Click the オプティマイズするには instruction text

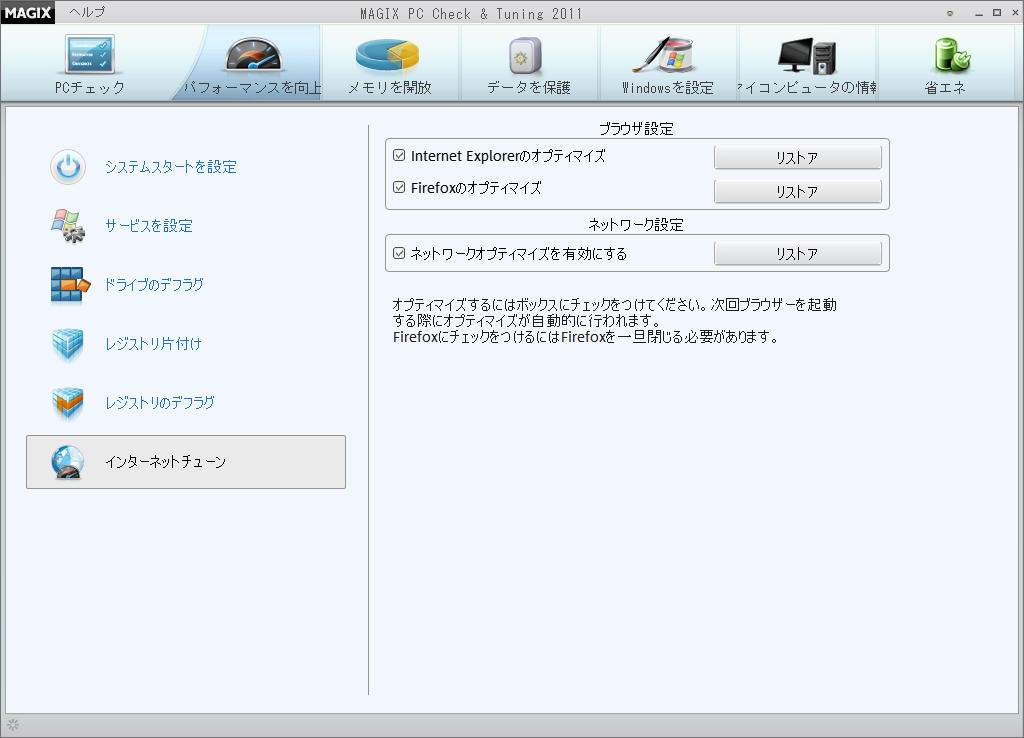coord(615,321)
